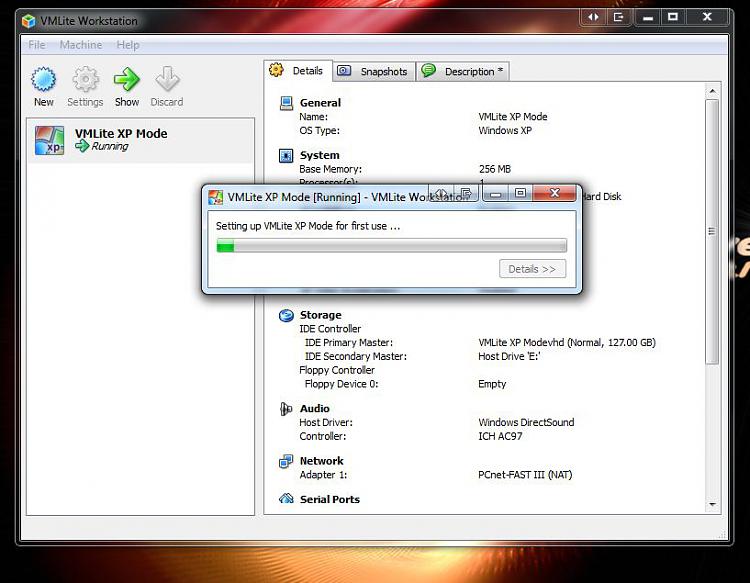The height and width of the screenshot is (583, 750).
Task: Click the Network section heading
Action: pos(321,461)
